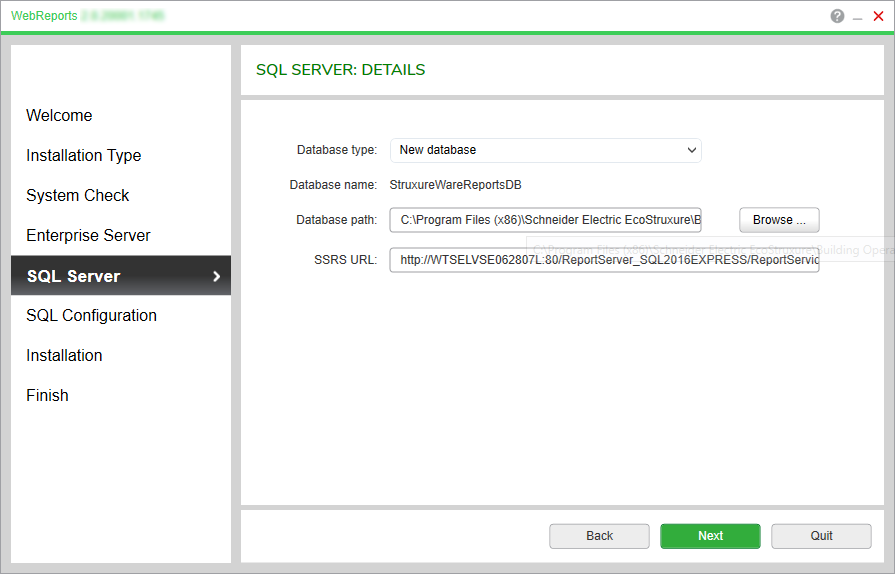Select Installation Type in sidebar
Screen dimensions: 895x574
[84, 156]
